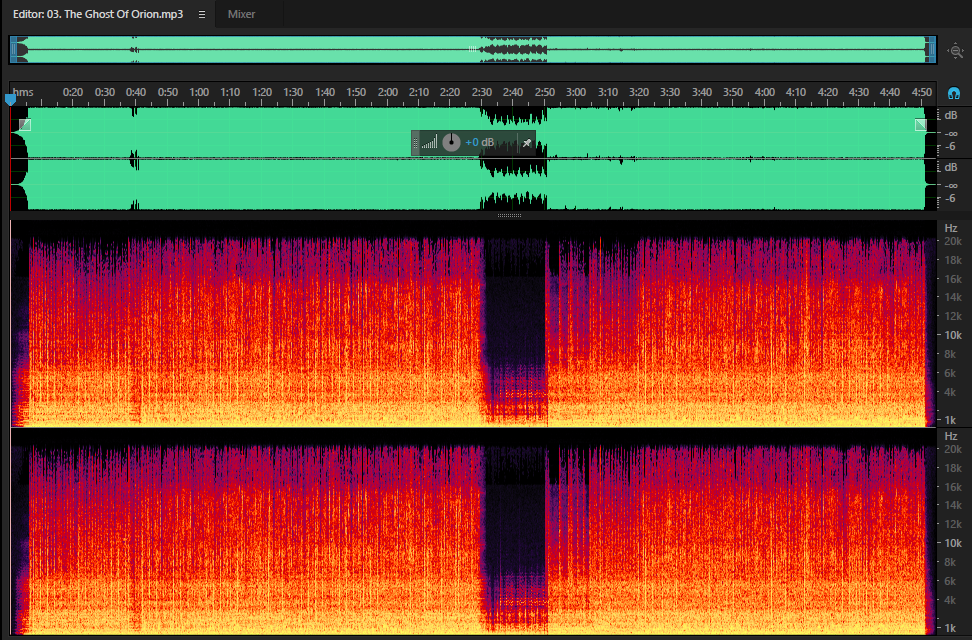Click the Zoom Out Full magnifier icon
Viewport: 972px width, 640px height.
point(956,51)
